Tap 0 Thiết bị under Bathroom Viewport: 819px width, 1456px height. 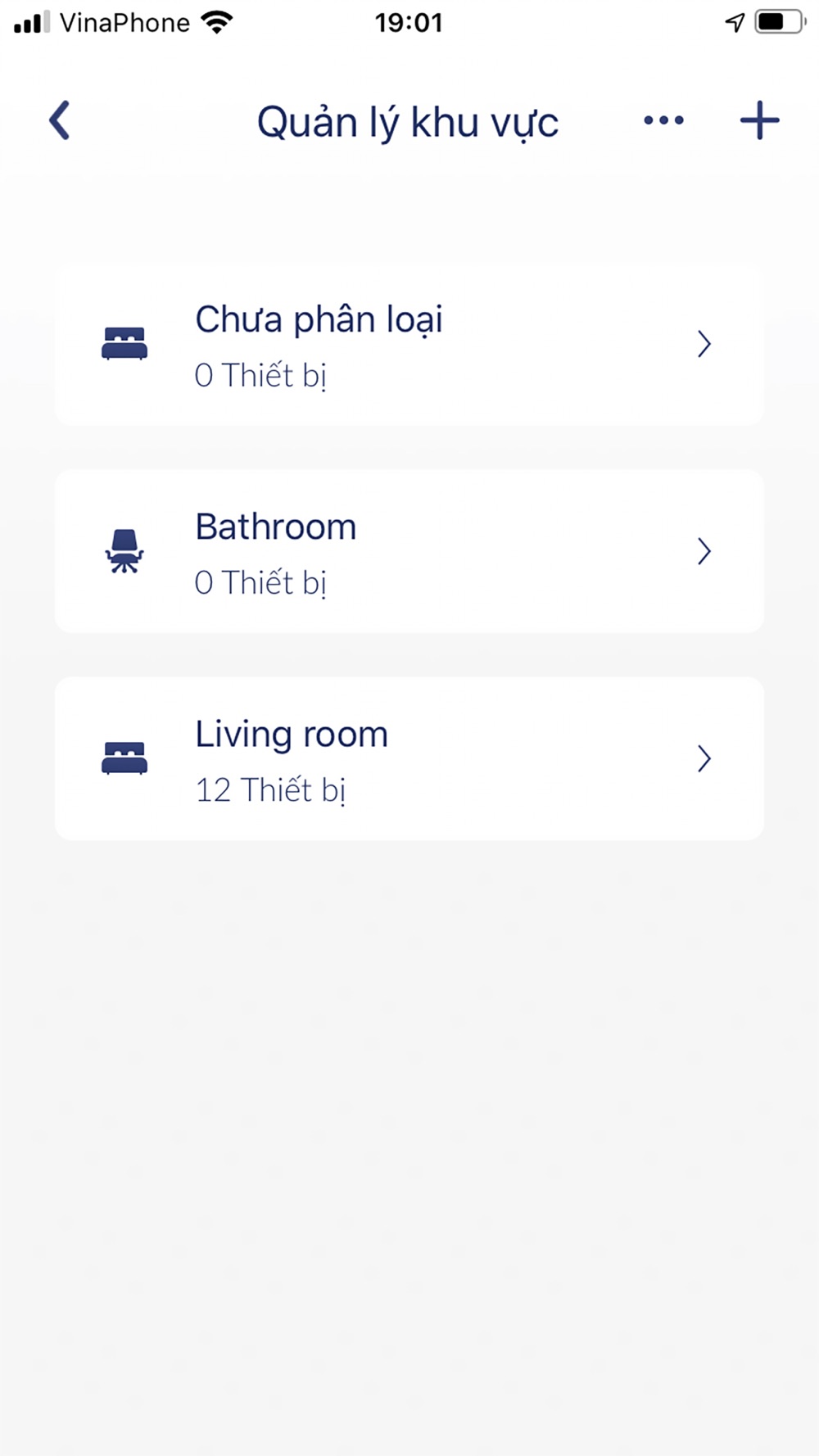point(260,583)
